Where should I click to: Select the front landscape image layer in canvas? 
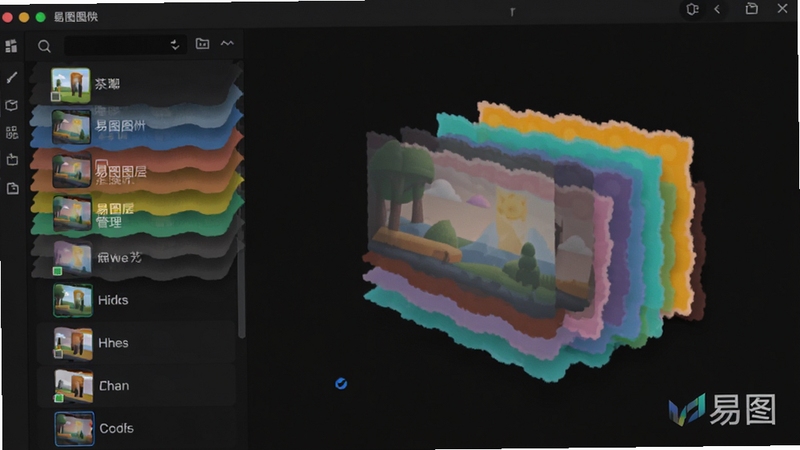[462, 230]
